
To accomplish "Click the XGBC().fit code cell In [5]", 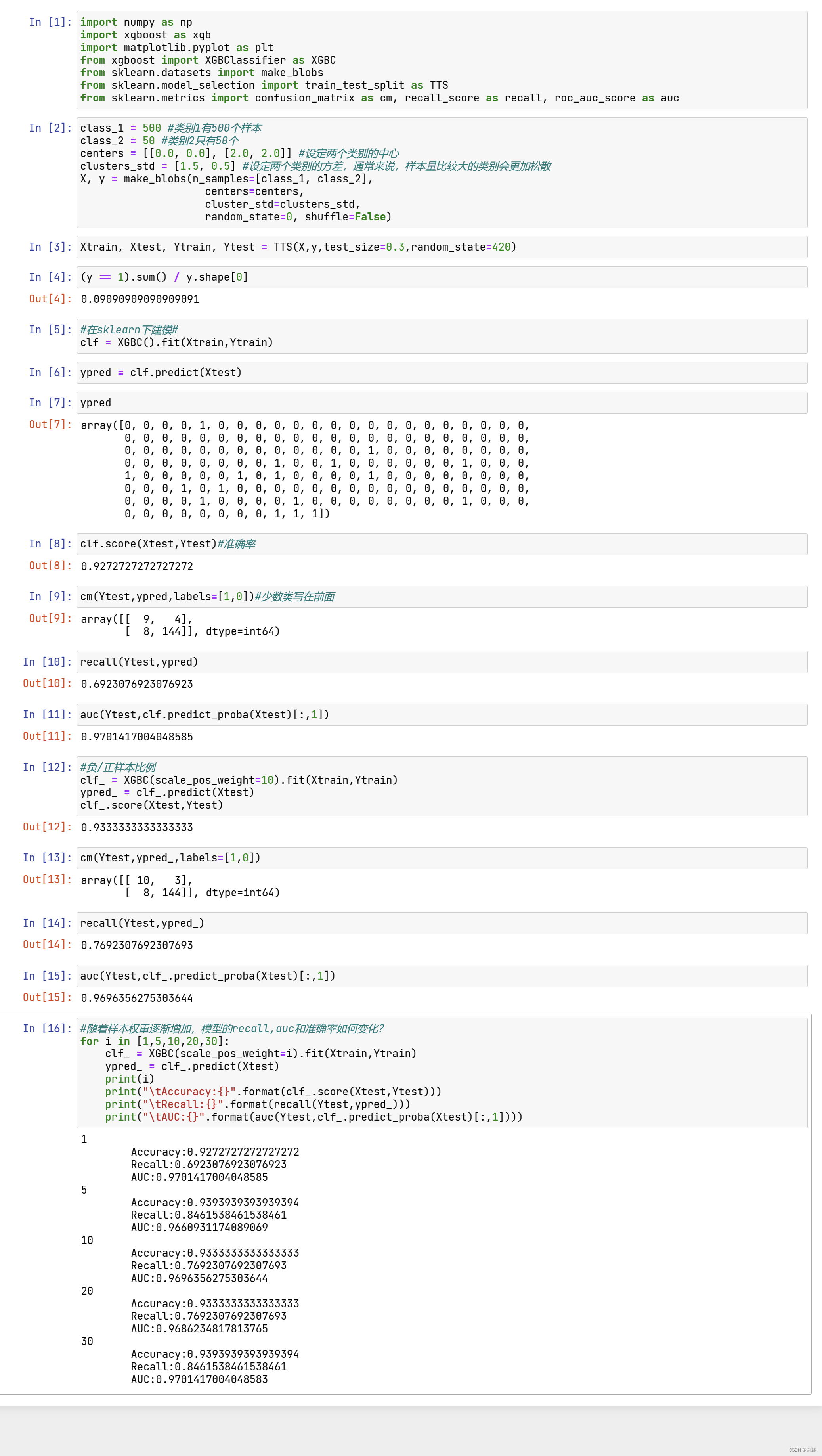I will (442, 336).
